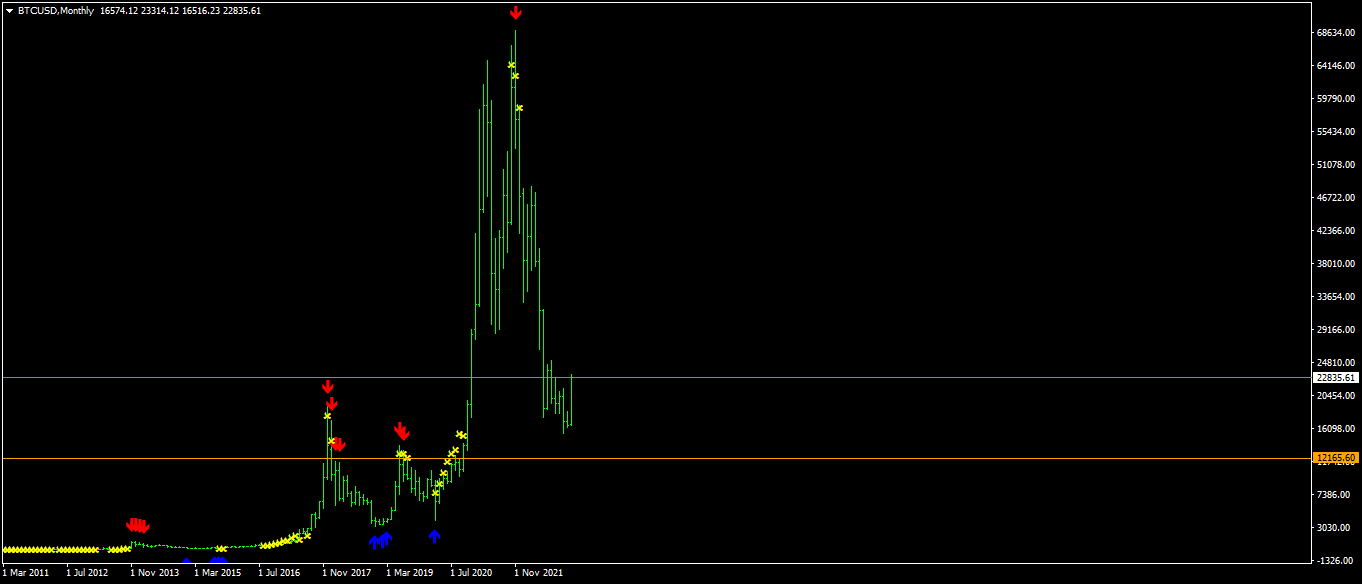
Task: Click the -1326.00 price scale label
Action: click(x=1337, y=561)
